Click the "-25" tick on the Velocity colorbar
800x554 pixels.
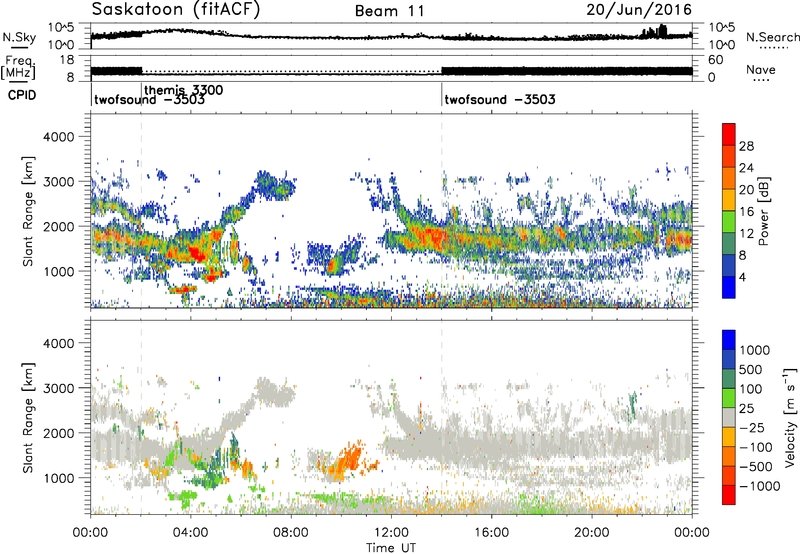[x=754, y=427]
